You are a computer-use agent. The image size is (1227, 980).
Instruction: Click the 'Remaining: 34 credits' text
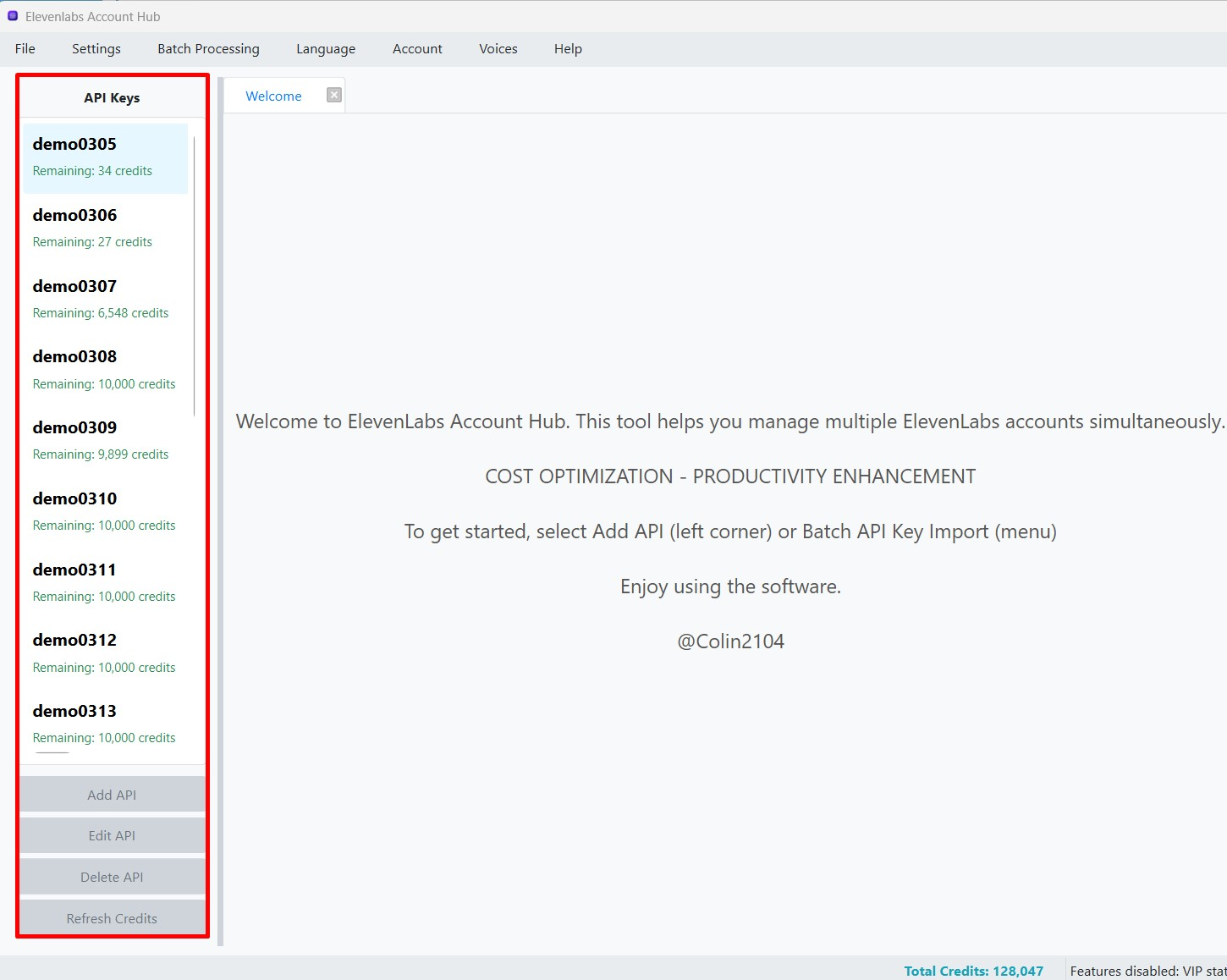[x=92, y=171]
